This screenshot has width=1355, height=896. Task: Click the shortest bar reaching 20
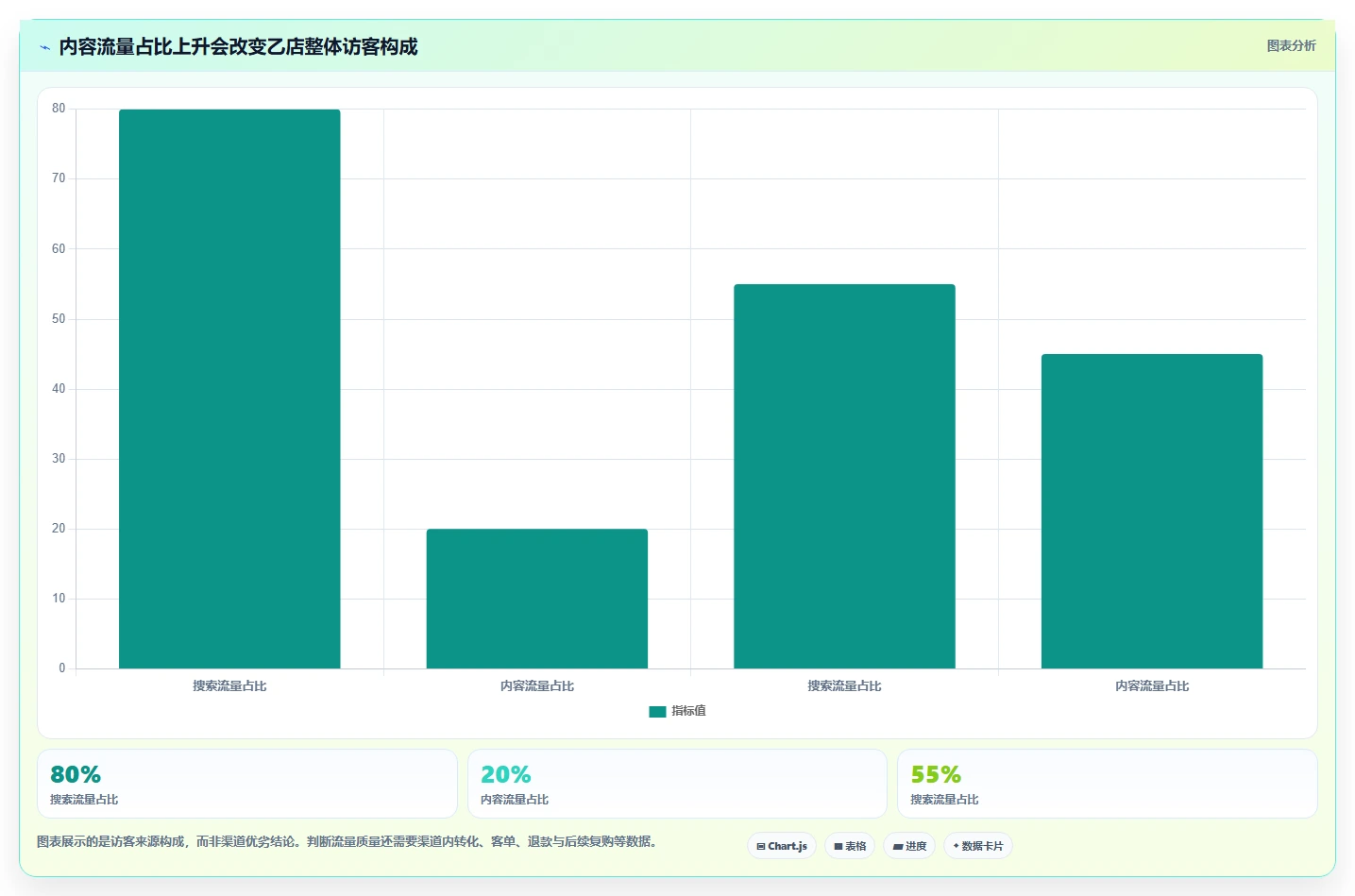coord(537,599)
